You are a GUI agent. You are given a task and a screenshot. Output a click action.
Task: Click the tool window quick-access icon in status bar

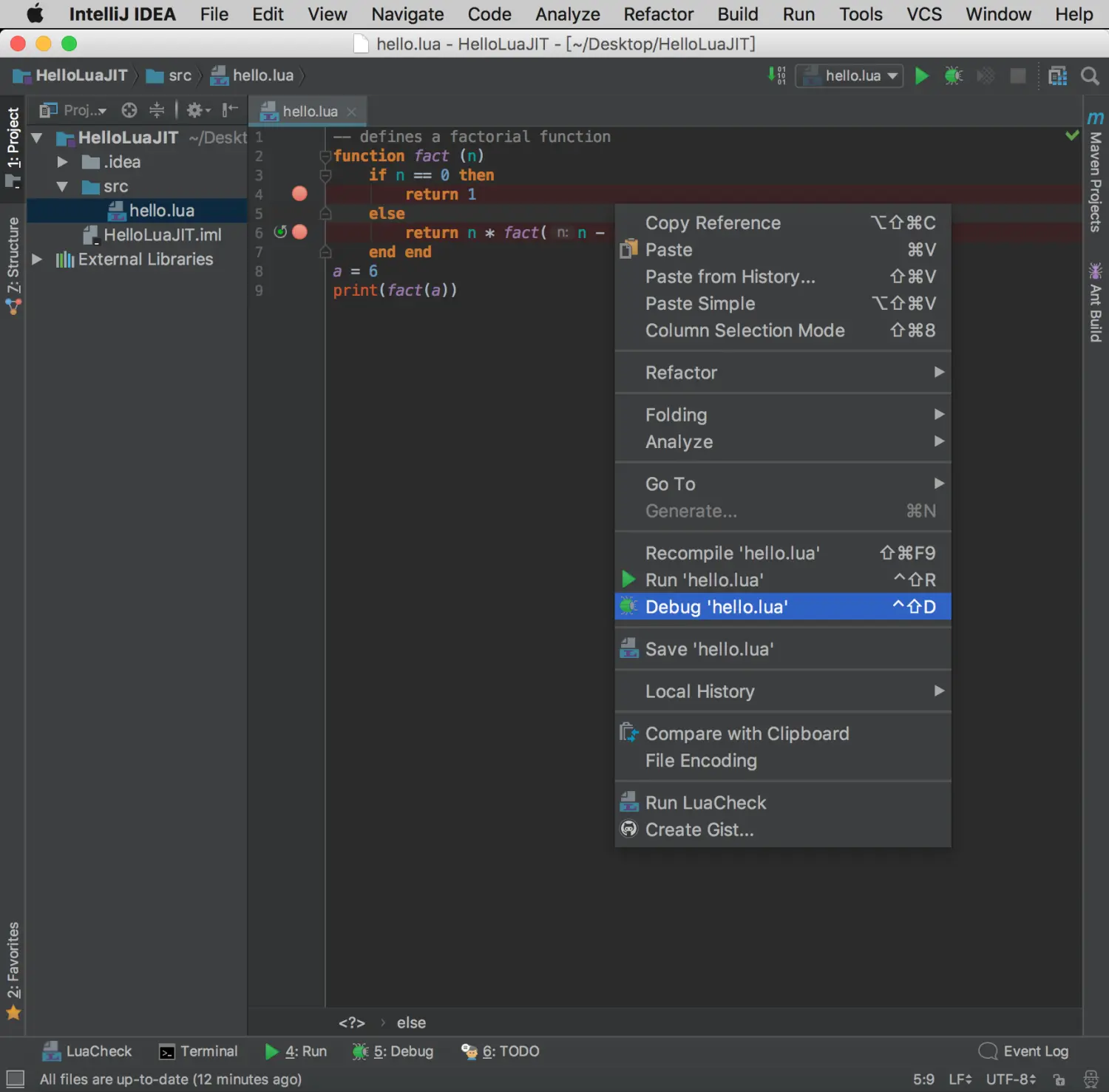16,1079
